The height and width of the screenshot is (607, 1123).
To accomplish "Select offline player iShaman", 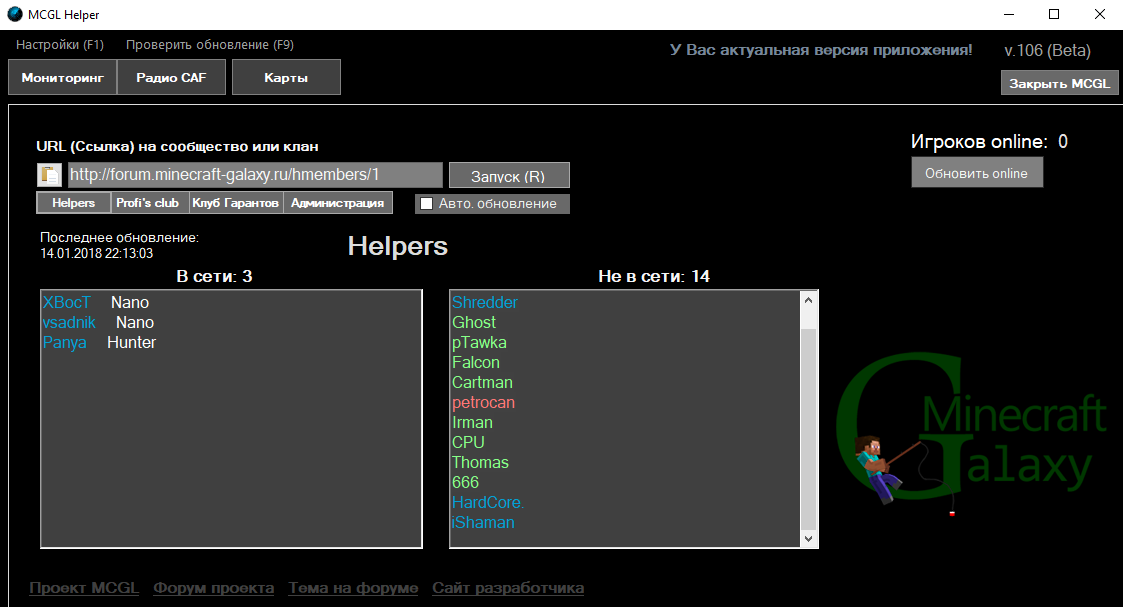I will 483,523.
